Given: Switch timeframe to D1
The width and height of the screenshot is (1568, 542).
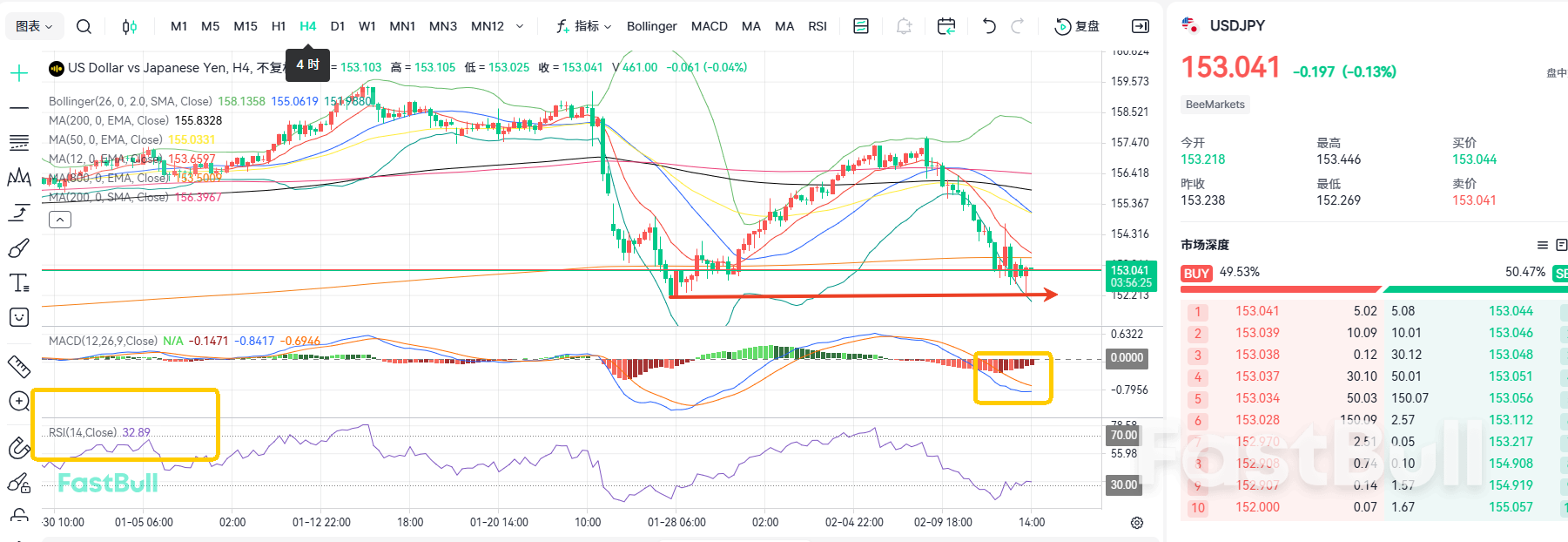Looking at the screenshot, I should [x=338, y=26].
